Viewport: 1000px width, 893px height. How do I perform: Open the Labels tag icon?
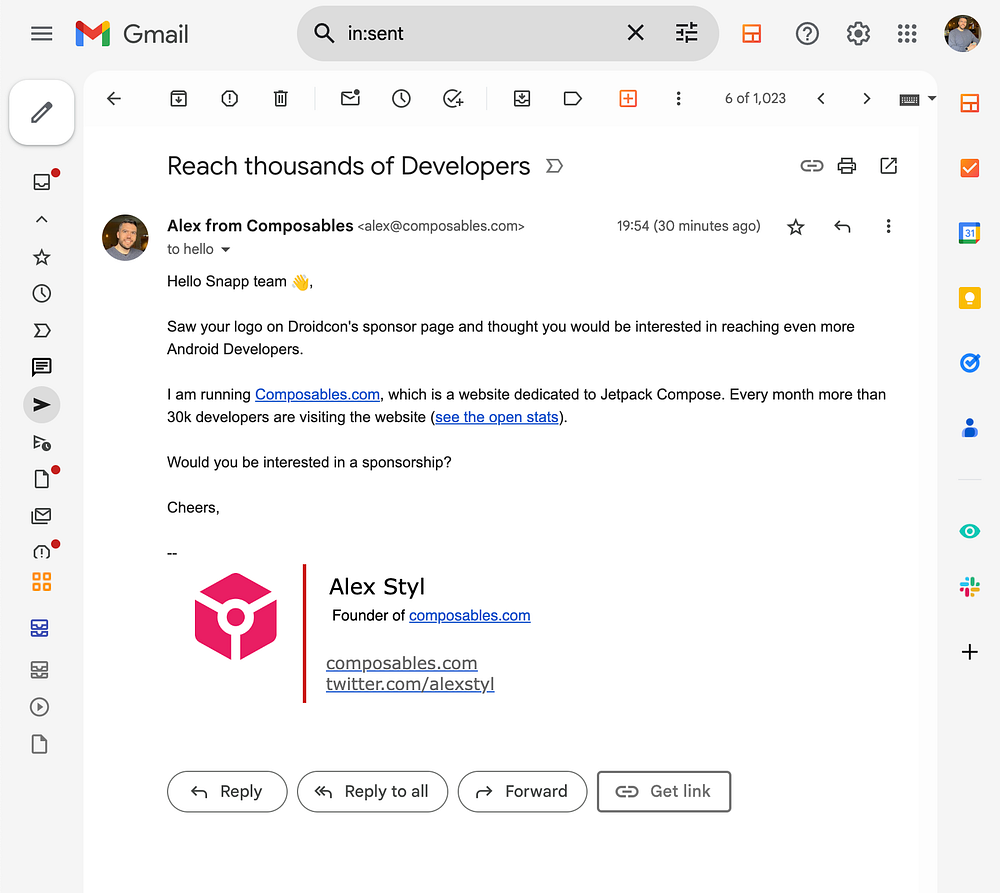573,98
